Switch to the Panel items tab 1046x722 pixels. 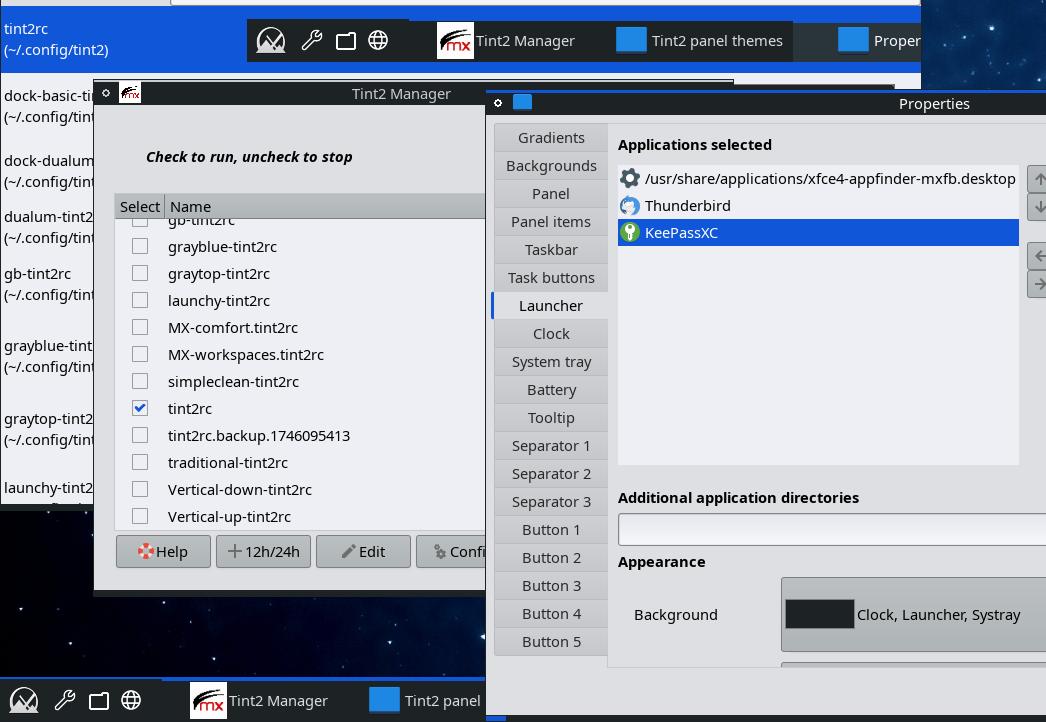[x=551, y=222]
